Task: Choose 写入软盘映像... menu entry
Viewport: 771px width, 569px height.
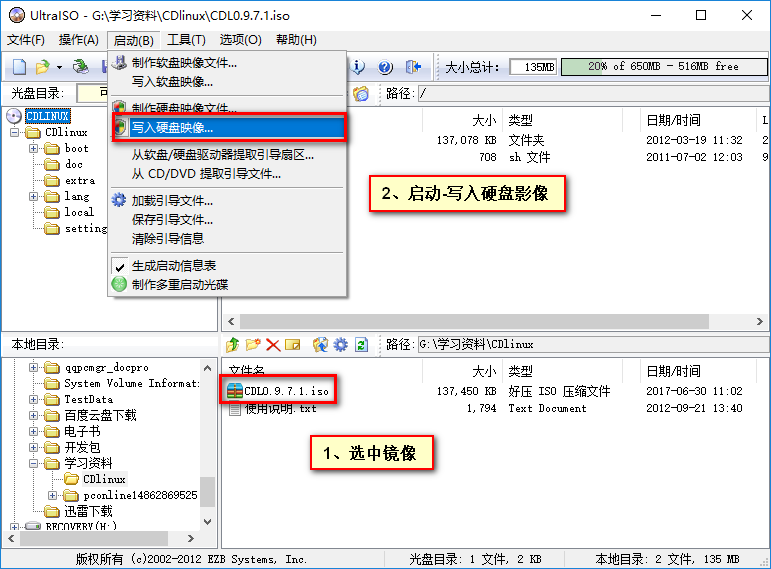Action: coord(227,82)
